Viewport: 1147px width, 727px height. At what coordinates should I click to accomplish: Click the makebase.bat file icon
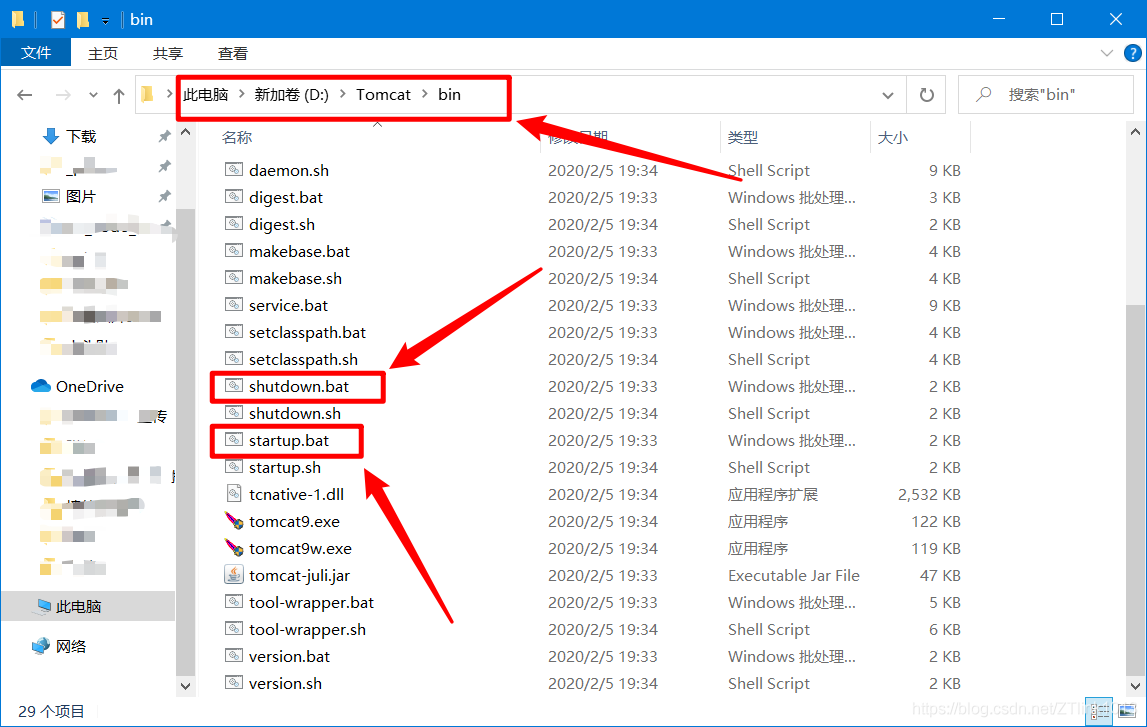(233, 251)
